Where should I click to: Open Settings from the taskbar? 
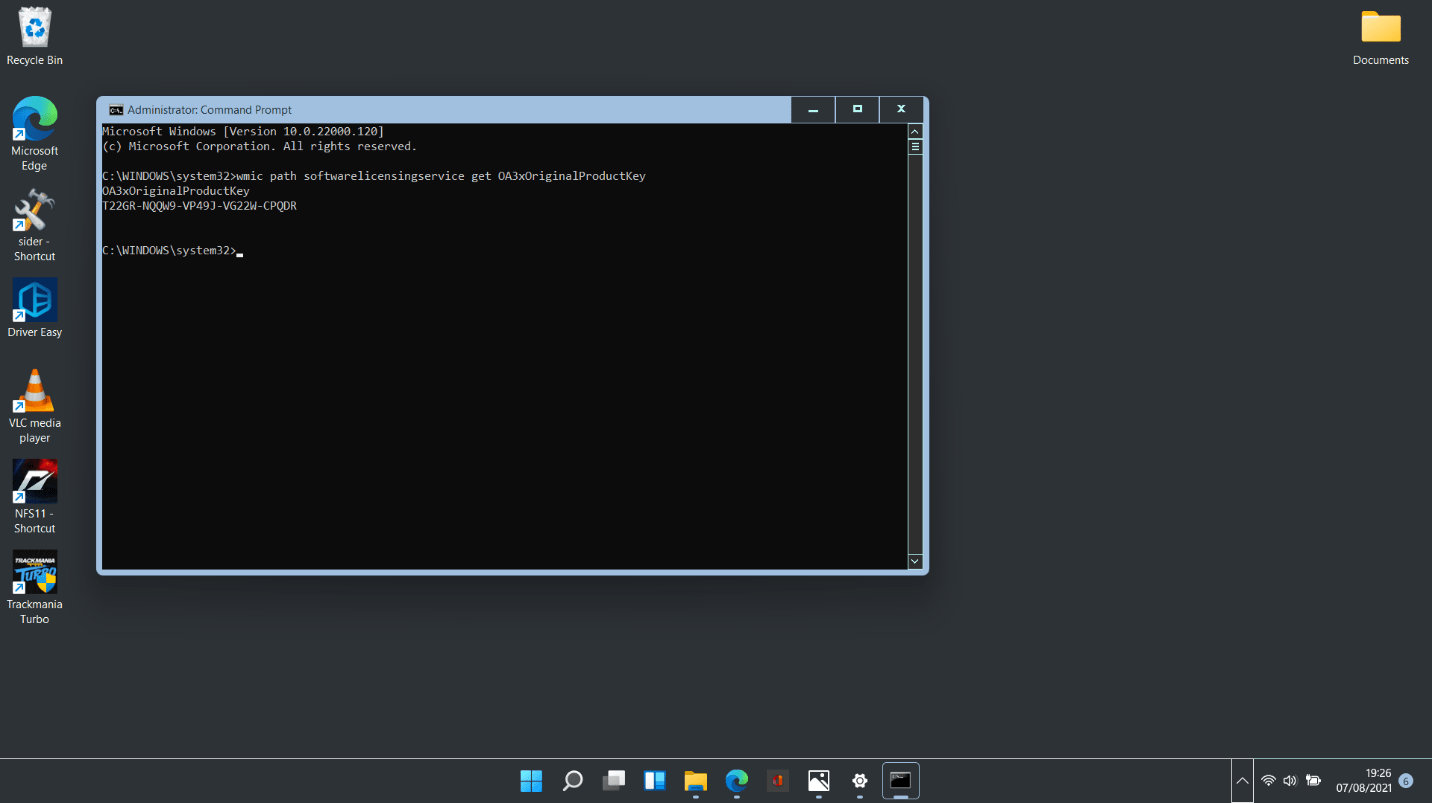[x=859, y=781]
